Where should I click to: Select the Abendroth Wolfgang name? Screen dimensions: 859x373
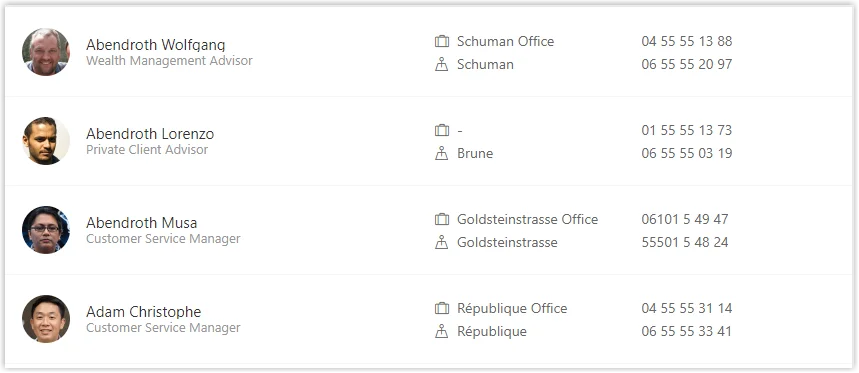[156, 45]
